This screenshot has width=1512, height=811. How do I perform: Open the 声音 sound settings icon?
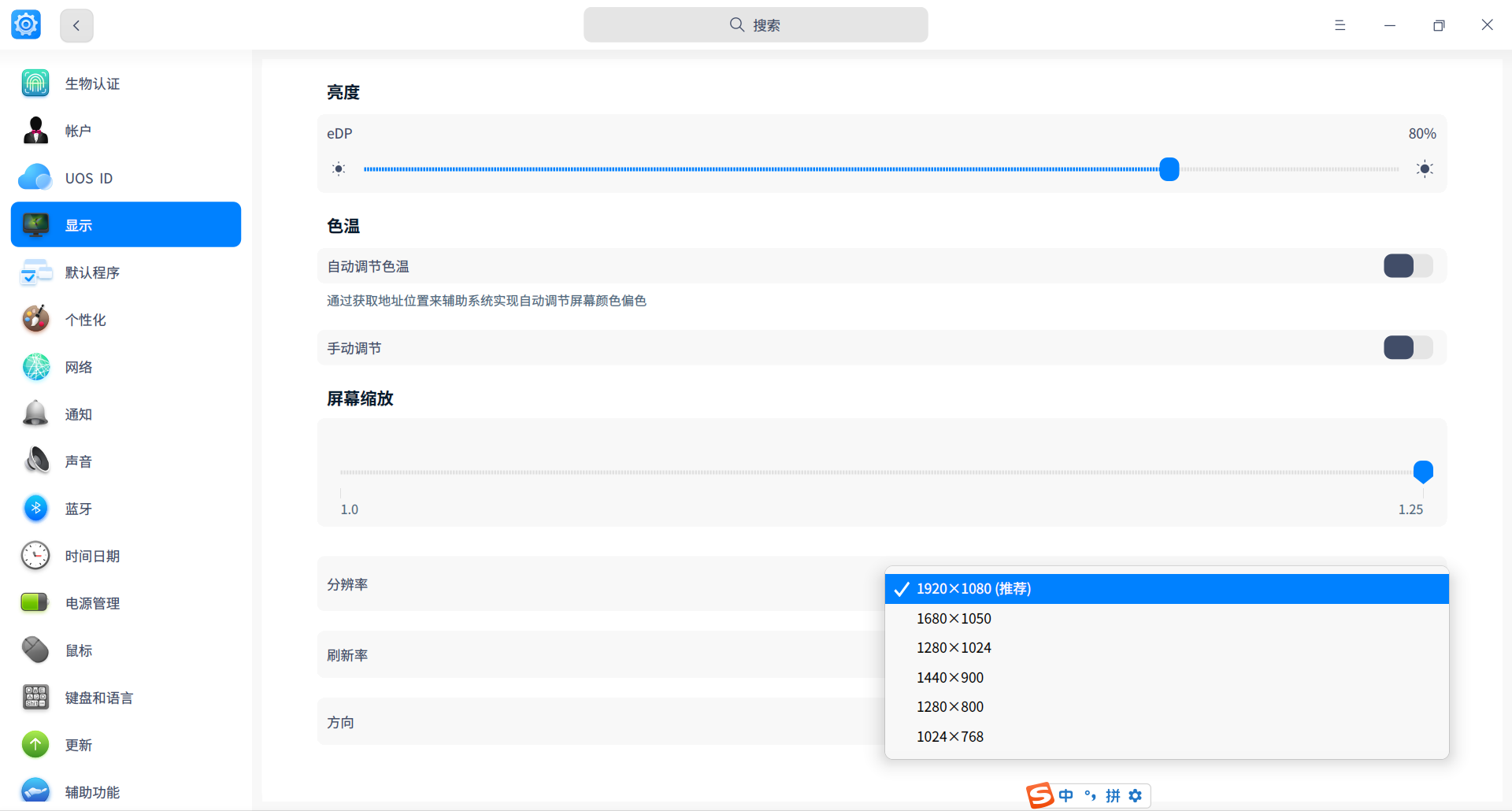click(35, 461)
